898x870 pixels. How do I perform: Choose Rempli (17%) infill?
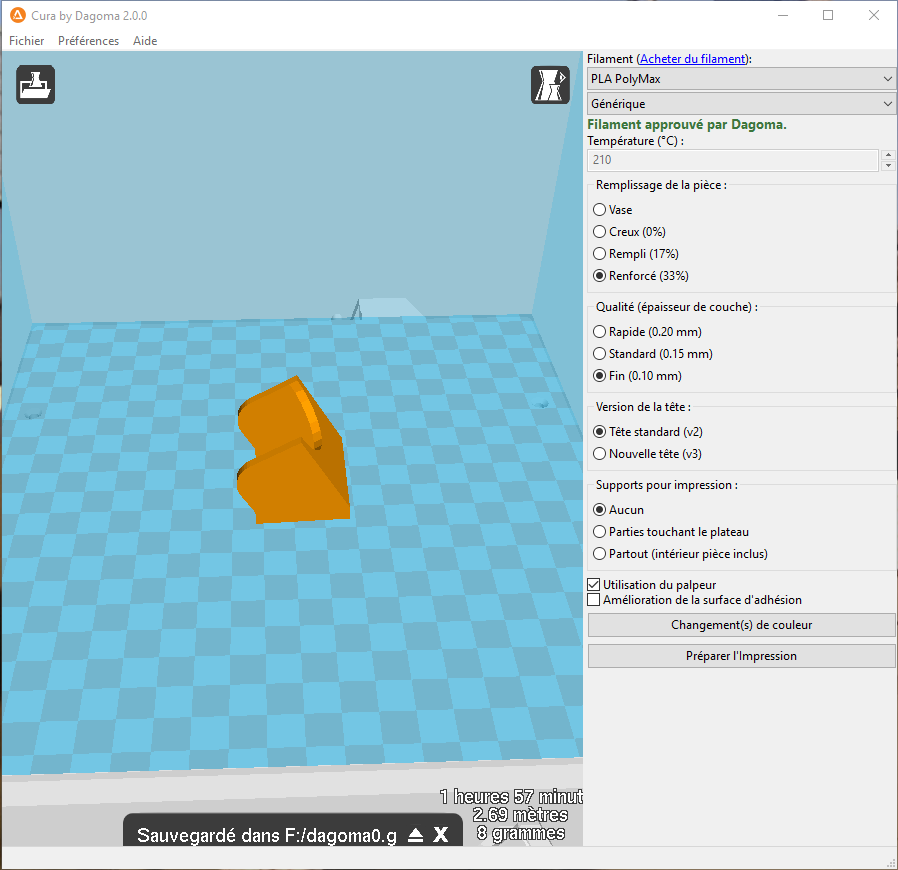click(636, 254)
